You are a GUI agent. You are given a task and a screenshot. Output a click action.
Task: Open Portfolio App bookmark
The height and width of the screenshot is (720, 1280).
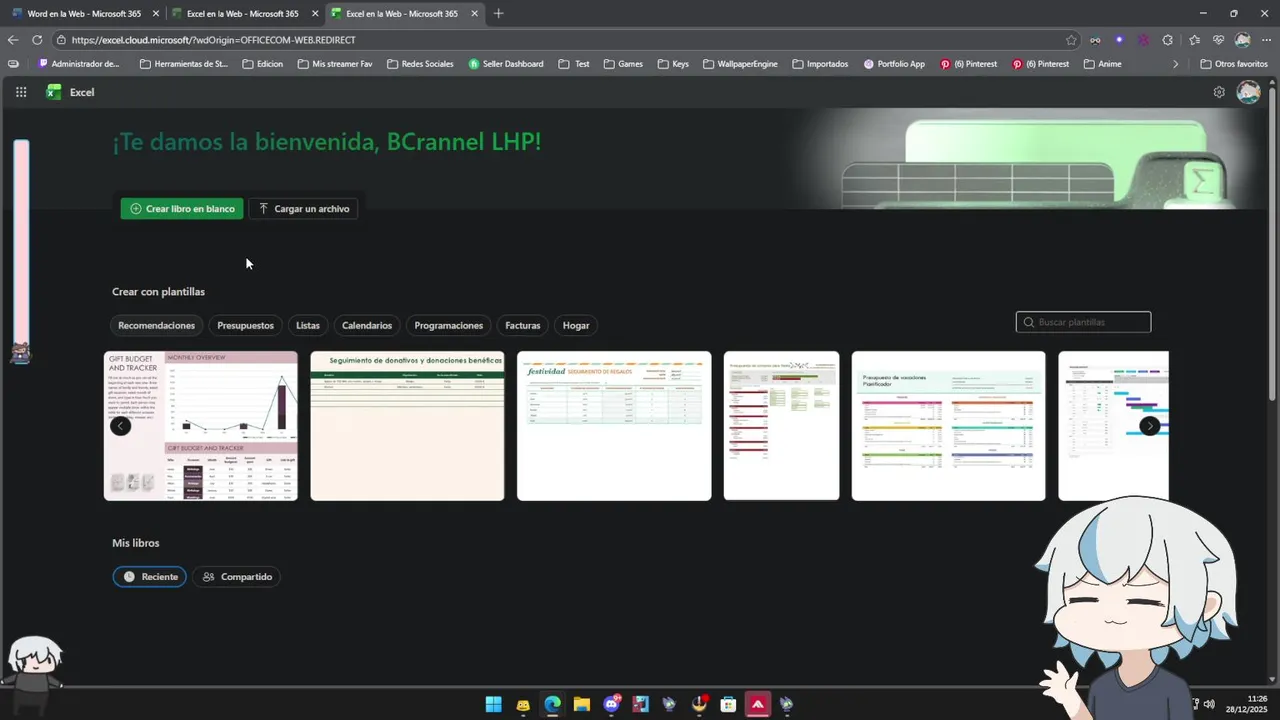pyautogui.click(x=893, y=64)
